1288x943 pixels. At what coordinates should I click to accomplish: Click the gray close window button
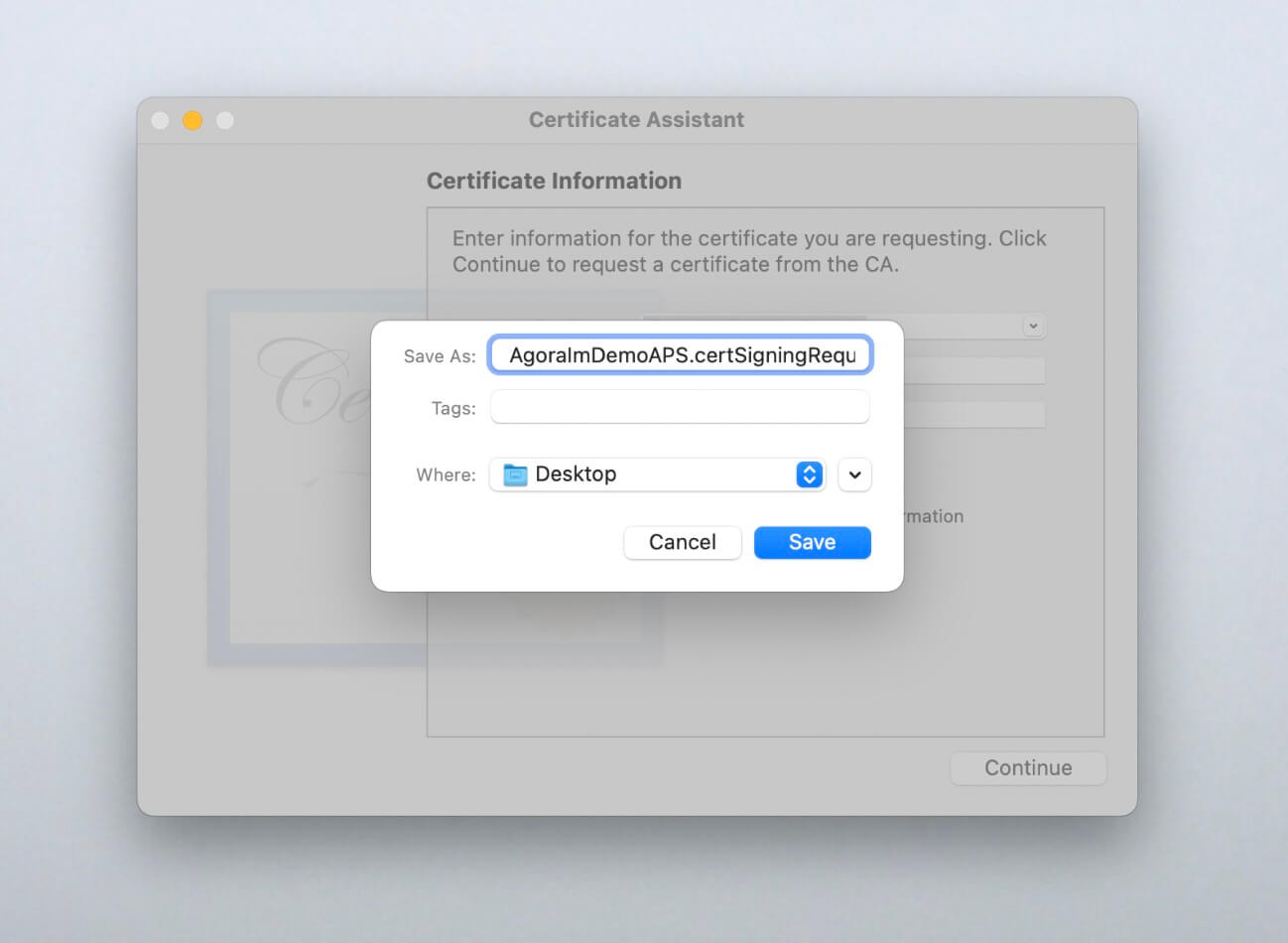point(160,120)
